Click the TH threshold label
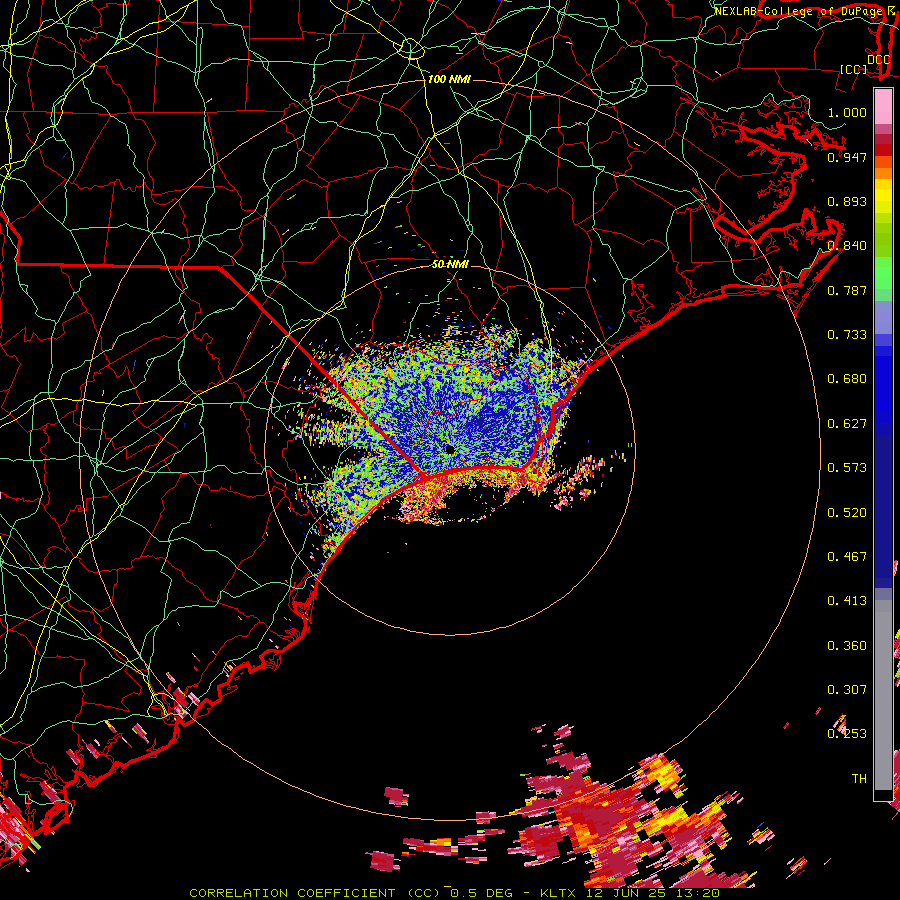The image size is (900, 900). click(859, 779)
